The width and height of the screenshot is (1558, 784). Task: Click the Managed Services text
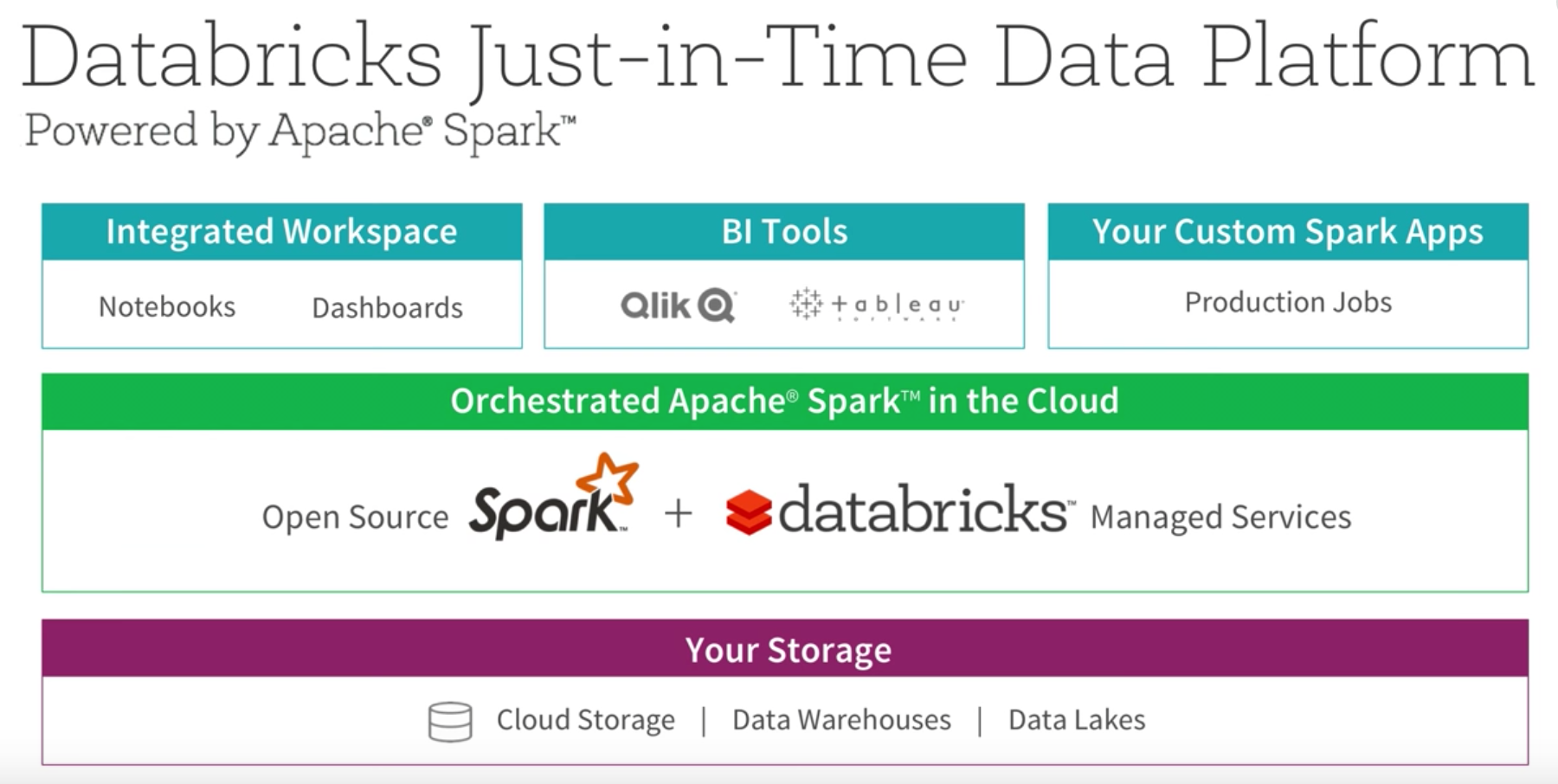(x=1220, y=517)
